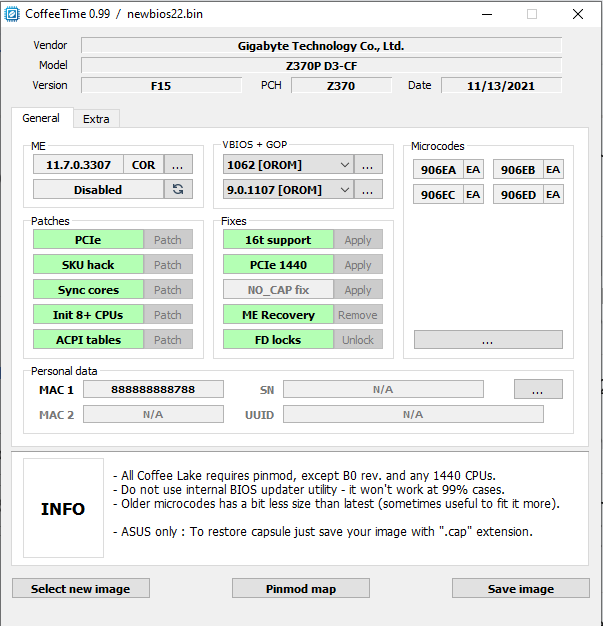Toggle the ME Disabled state button

point(98,189)
